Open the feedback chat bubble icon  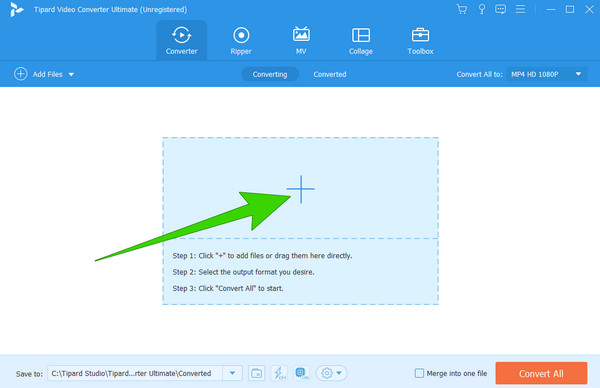tap(501, 9)
